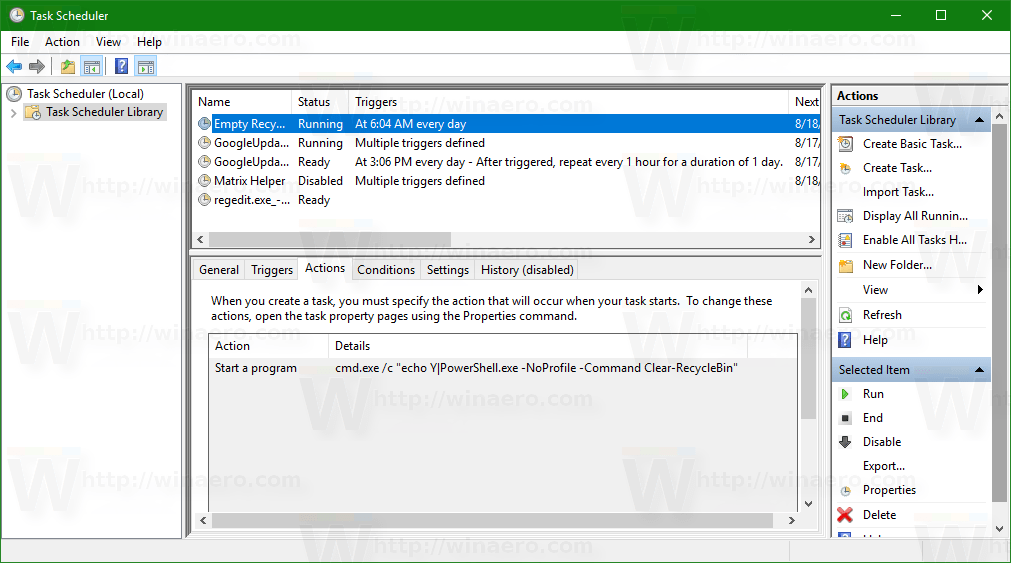The image size is (1011, 563).
Task: Click the clock icon beside Matrix Helper
Action: pyautogui.click(x=204, y=181)
